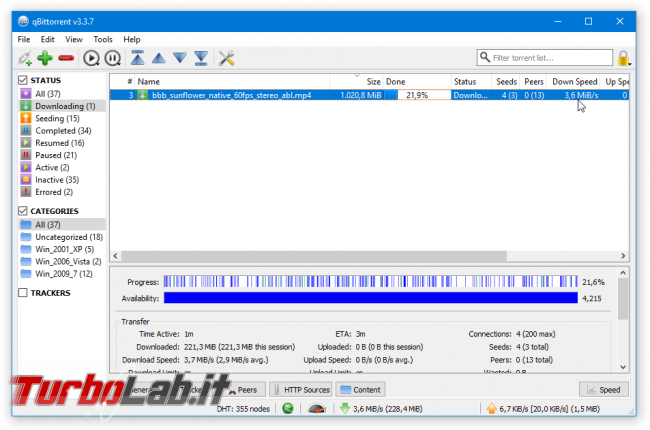Screen dimensions: 650x430
Task: Click the green download speed arrow icon
Action: coord(345,408)
